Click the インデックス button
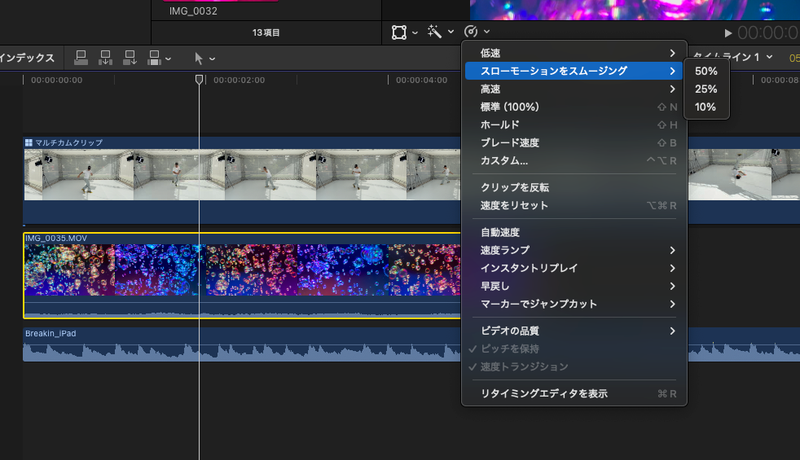This screenshot has height=460, width=800. [27, 58]
